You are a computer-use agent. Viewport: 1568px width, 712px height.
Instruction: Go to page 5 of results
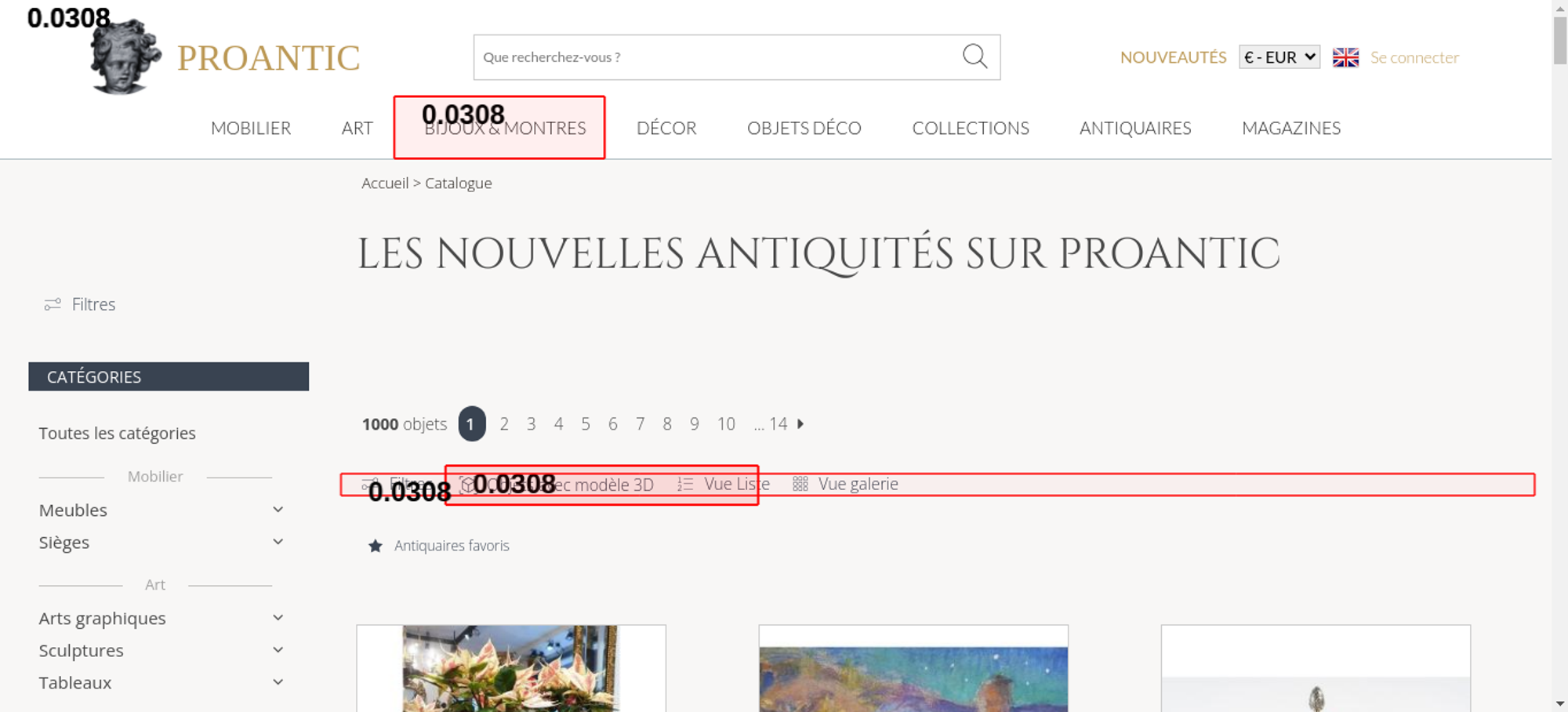[x=586, y=424]
